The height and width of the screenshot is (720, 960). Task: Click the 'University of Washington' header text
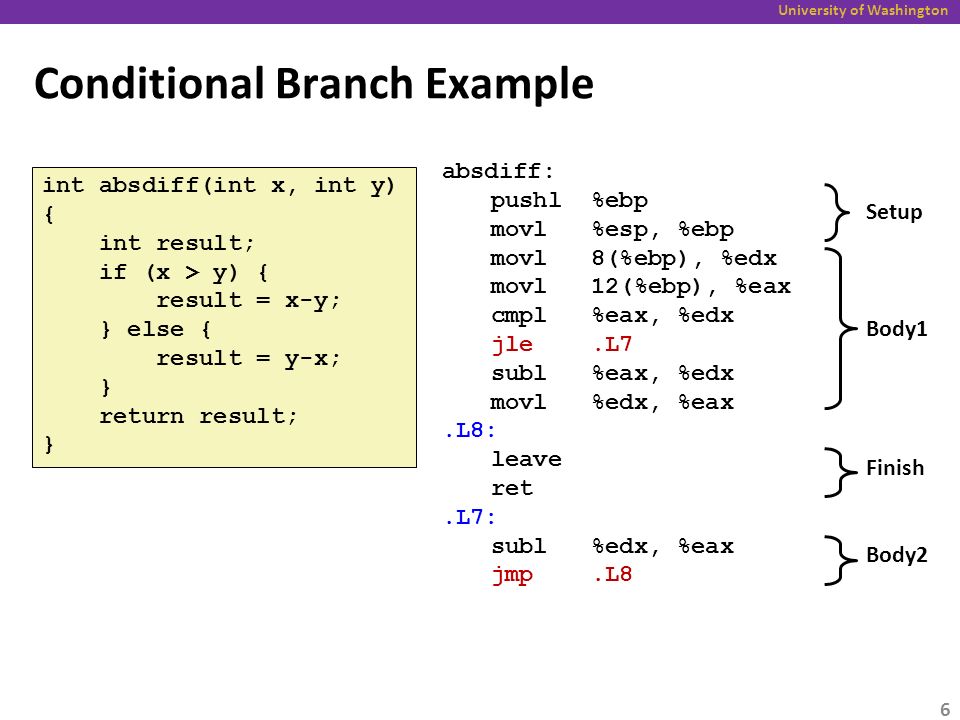tap(863, 10)
